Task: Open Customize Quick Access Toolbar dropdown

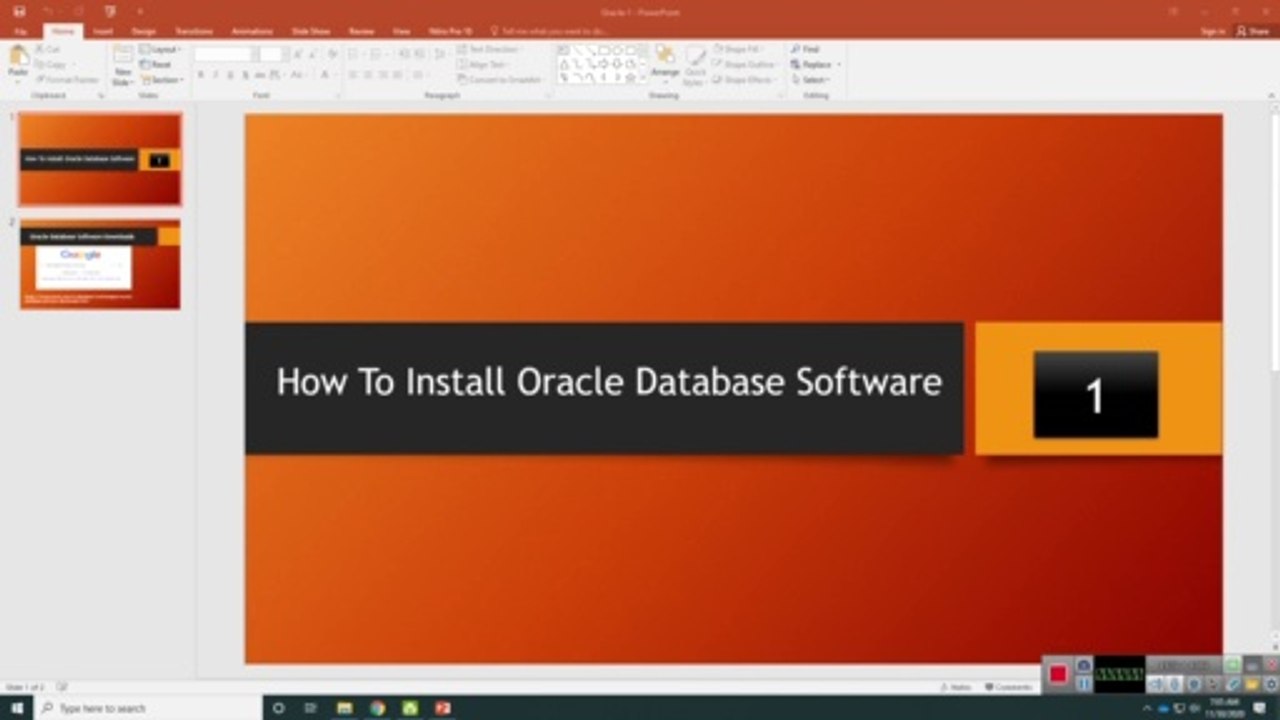Action: pyautogui.click(x=139, y=11)
